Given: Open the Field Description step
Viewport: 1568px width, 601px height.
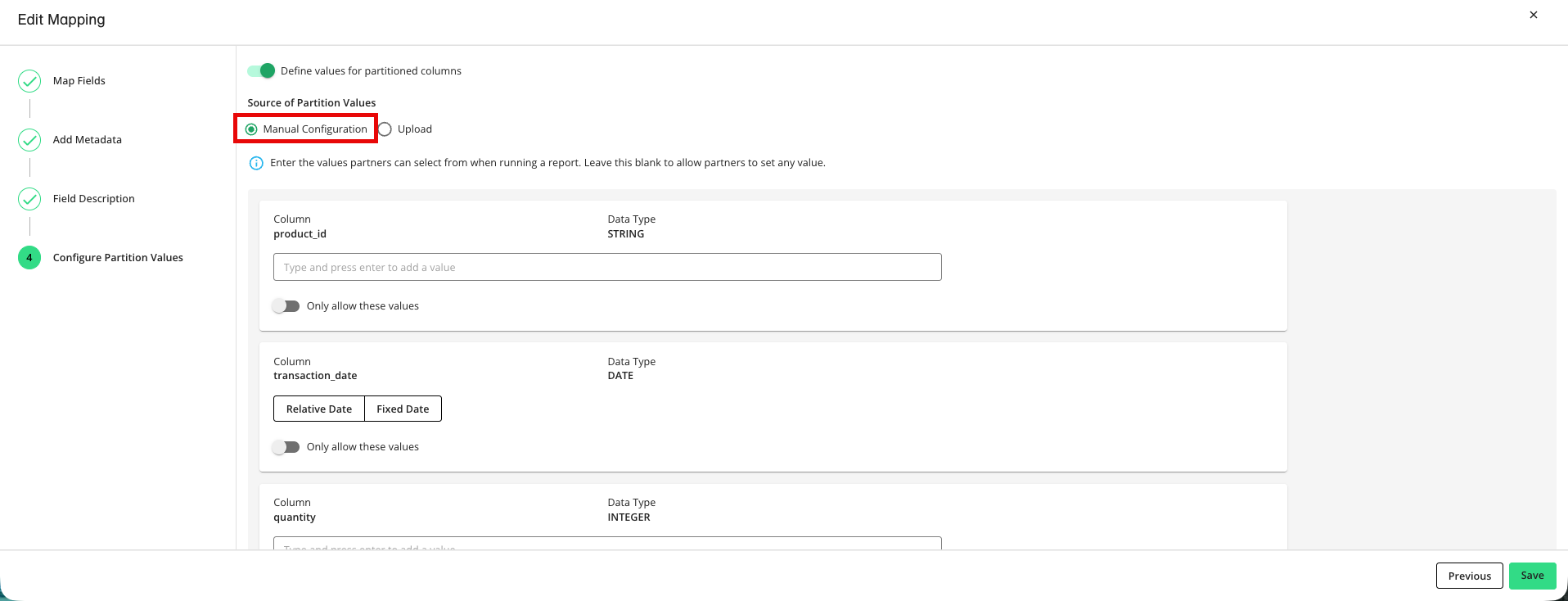Looking at the screenshot, I should 94,199.
